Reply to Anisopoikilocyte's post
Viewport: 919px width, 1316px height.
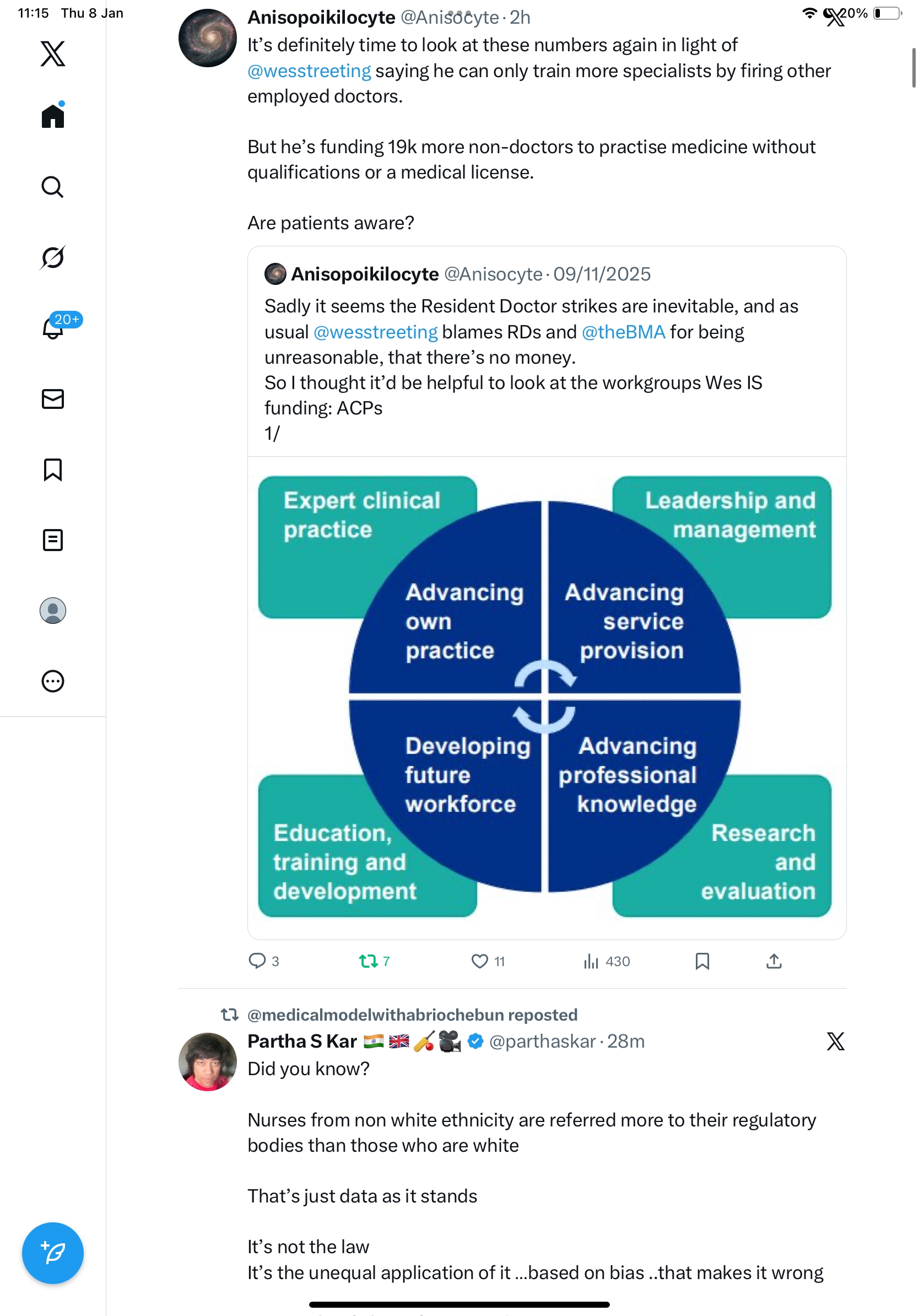pyautogui.click(x=257, y=961)
